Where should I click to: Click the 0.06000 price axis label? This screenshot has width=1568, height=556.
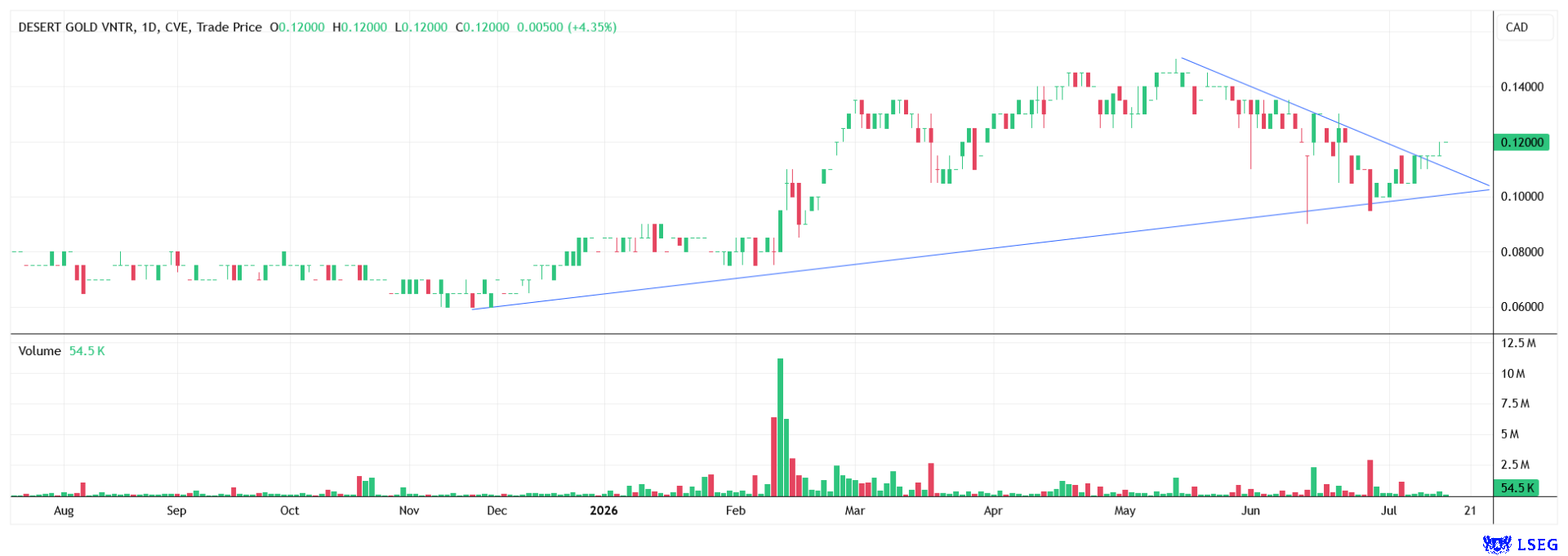[x=1522, y=307]
